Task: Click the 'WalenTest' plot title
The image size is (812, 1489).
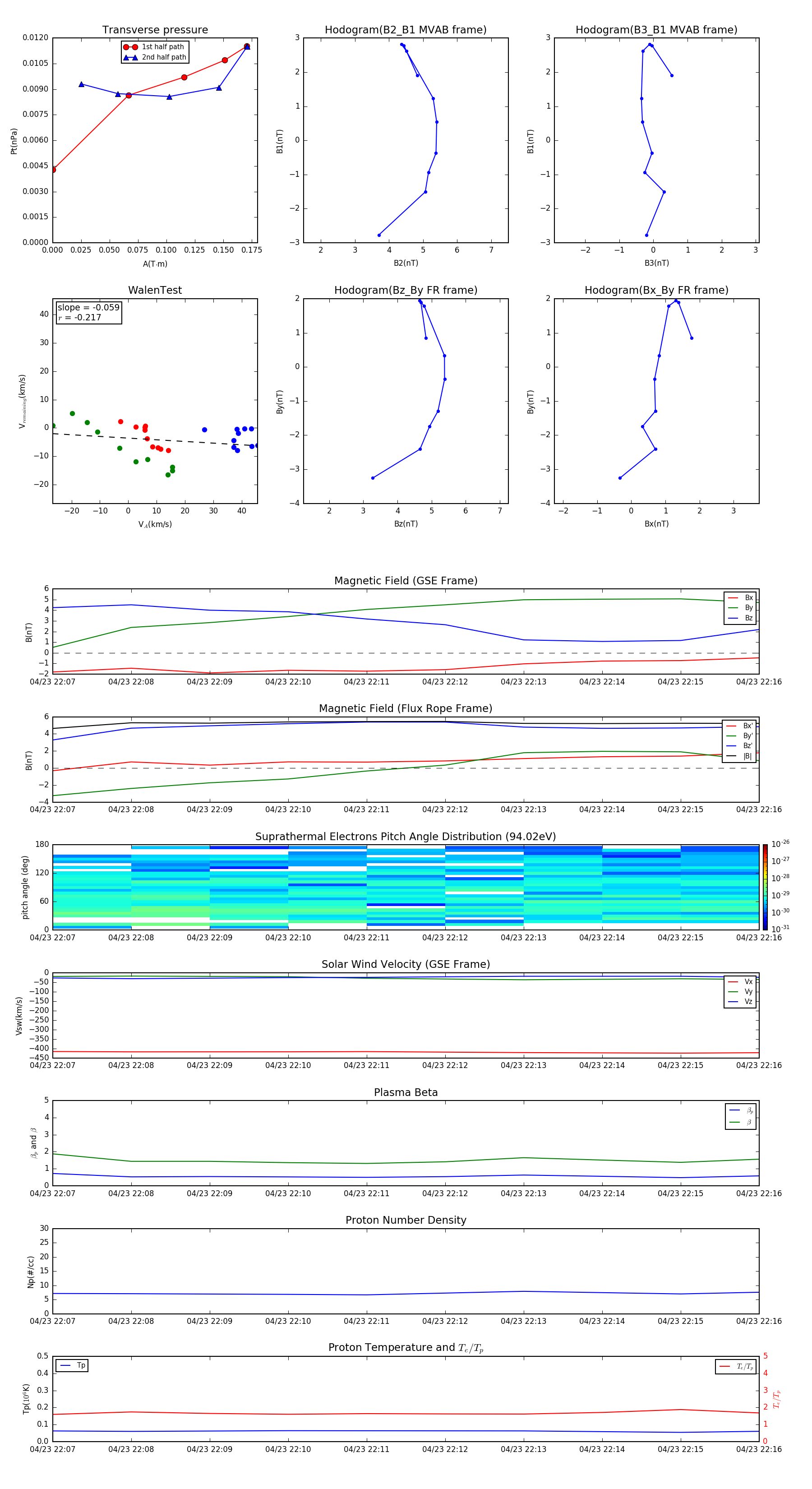Action: 155,290
